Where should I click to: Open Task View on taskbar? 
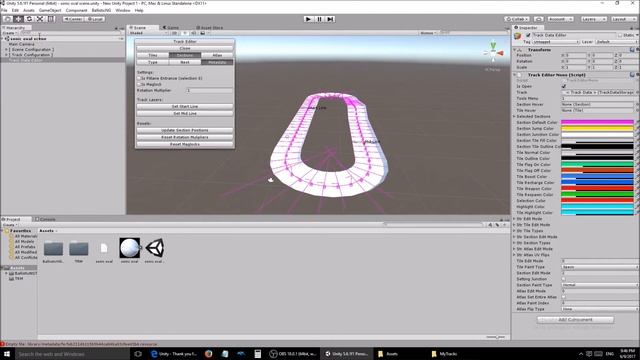point(138,353)
